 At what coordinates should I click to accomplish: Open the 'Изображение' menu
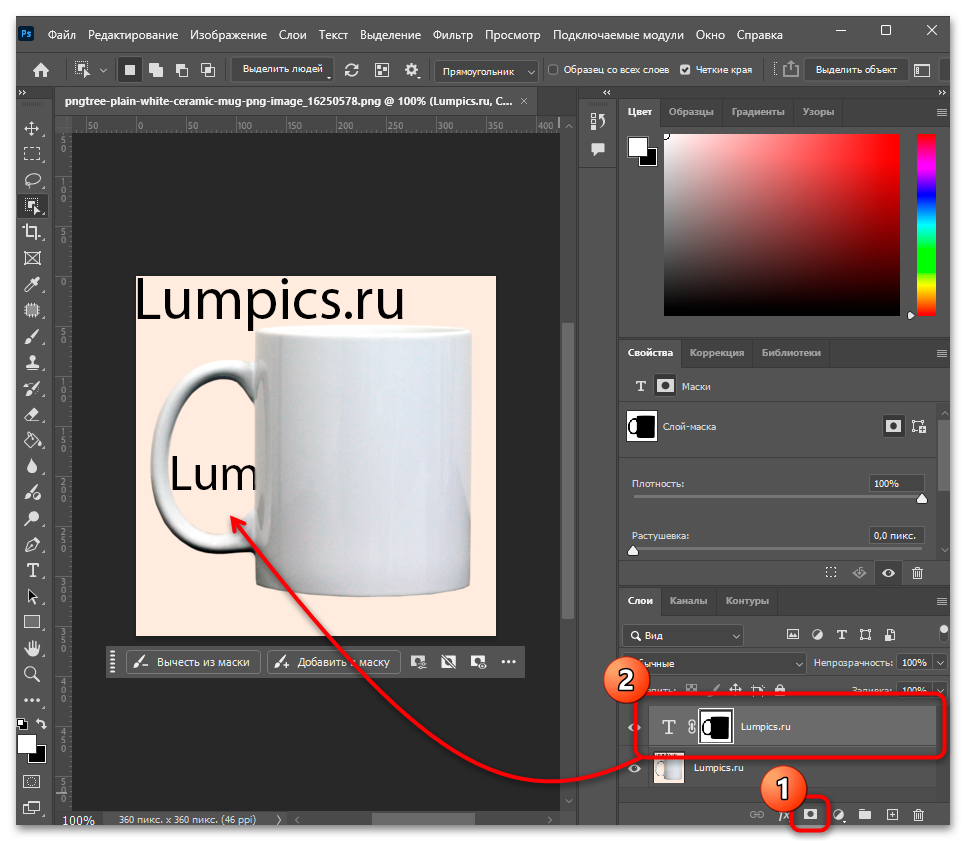(x=229, y=35)
